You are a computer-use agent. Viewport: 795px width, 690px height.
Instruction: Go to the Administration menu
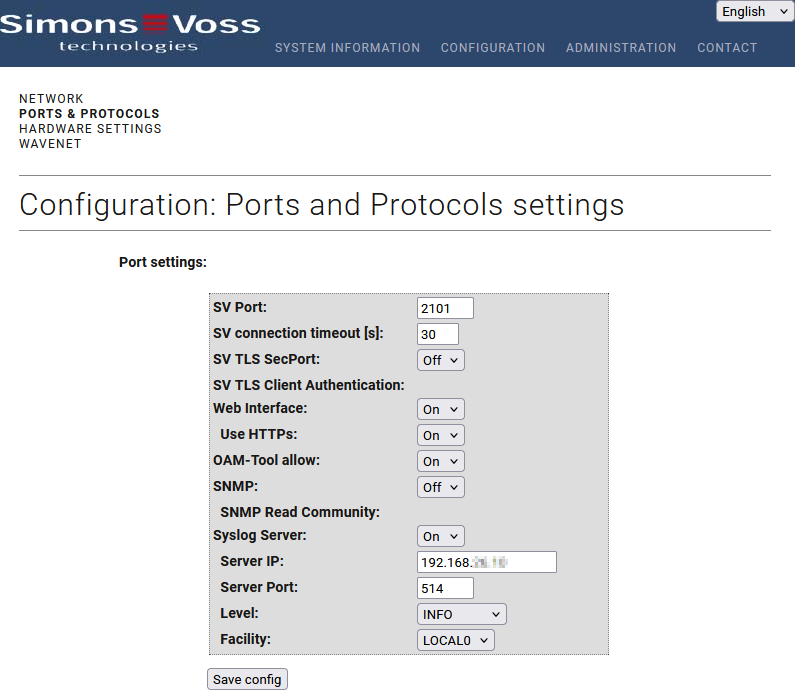[x=621, y=48]
